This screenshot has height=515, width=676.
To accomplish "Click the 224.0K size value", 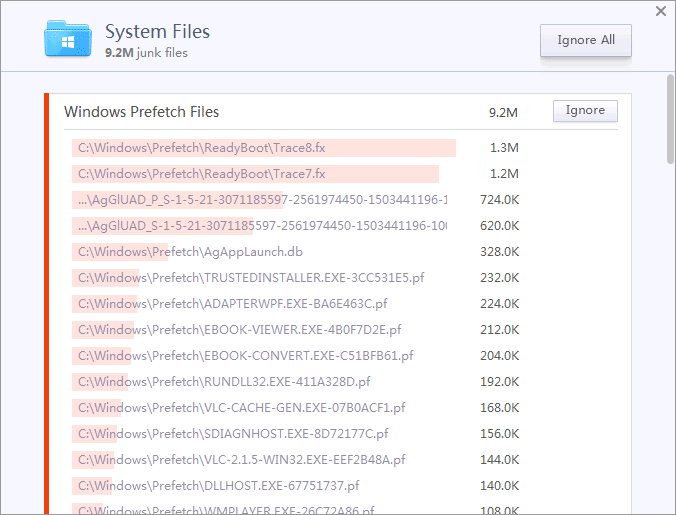I will pos(499,304).
